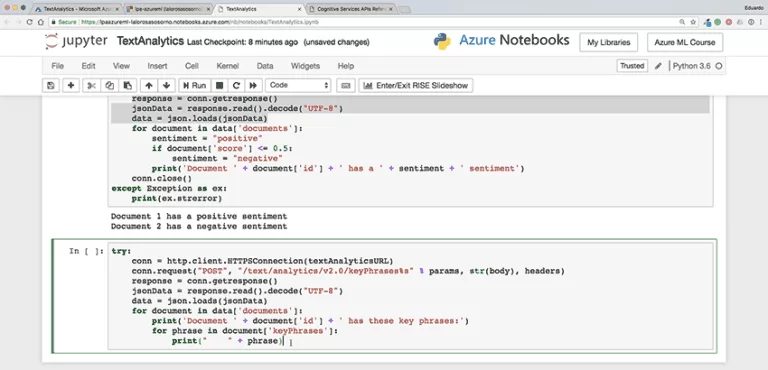Screen dimensions: 768x370
Task: Click the Trusted notebook button
Action: 632,66
